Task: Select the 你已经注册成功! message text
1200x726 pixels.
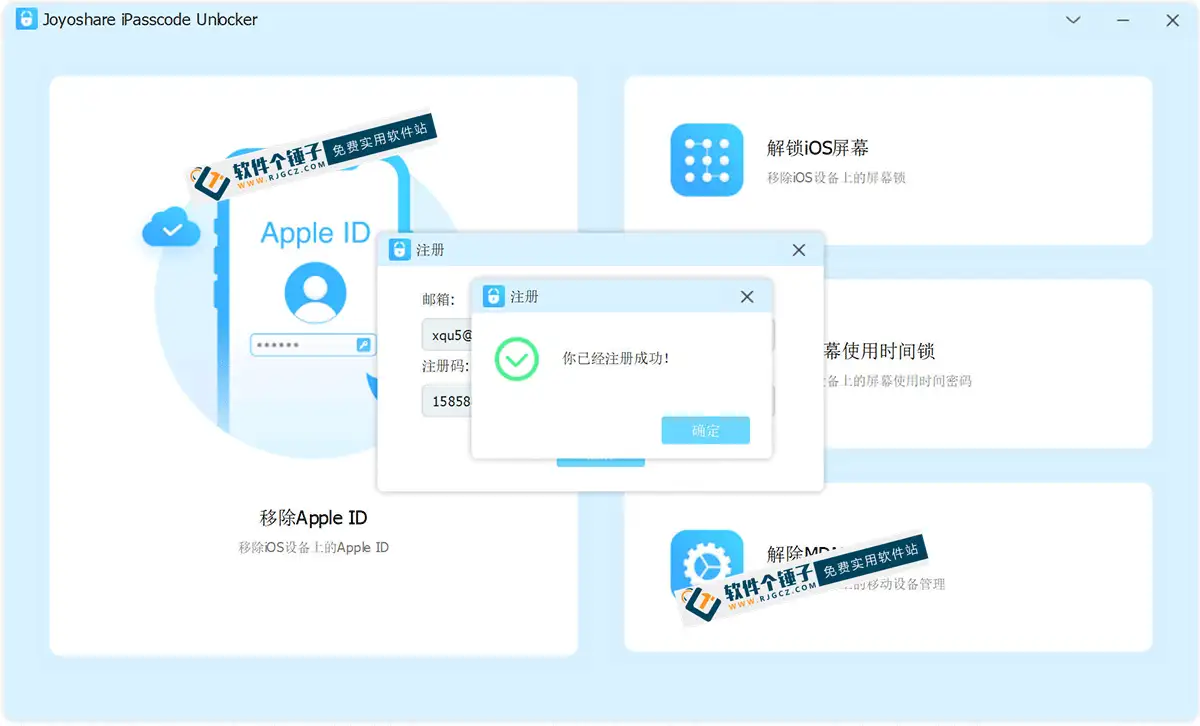Action: coord(616,358)
